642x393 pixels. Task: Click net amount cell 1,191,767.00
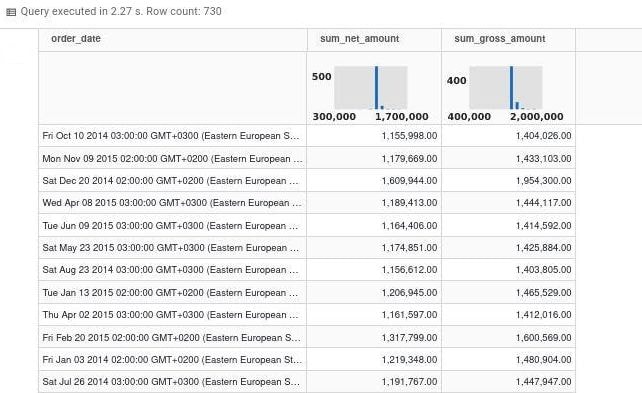coord(374,382)
